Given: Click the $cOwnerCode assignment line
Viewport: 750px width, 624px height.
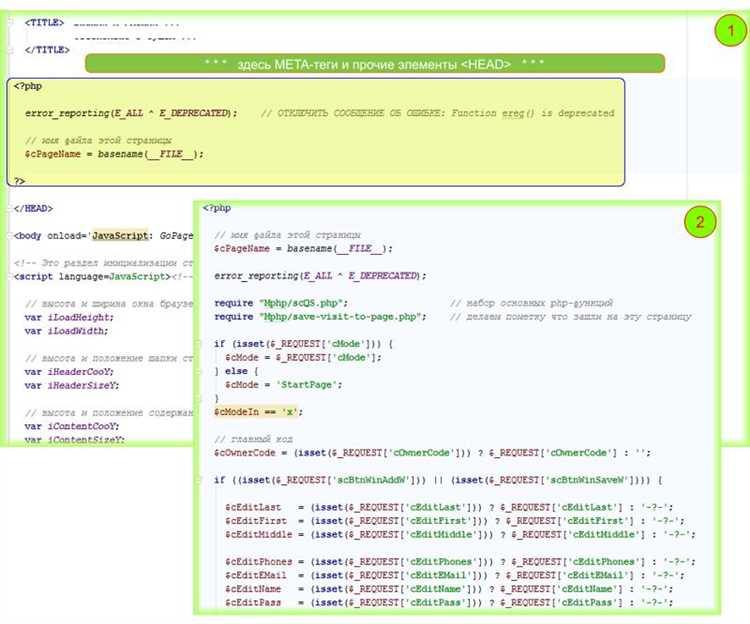Looking at the screenshot, I should click(x=432, y=453).
